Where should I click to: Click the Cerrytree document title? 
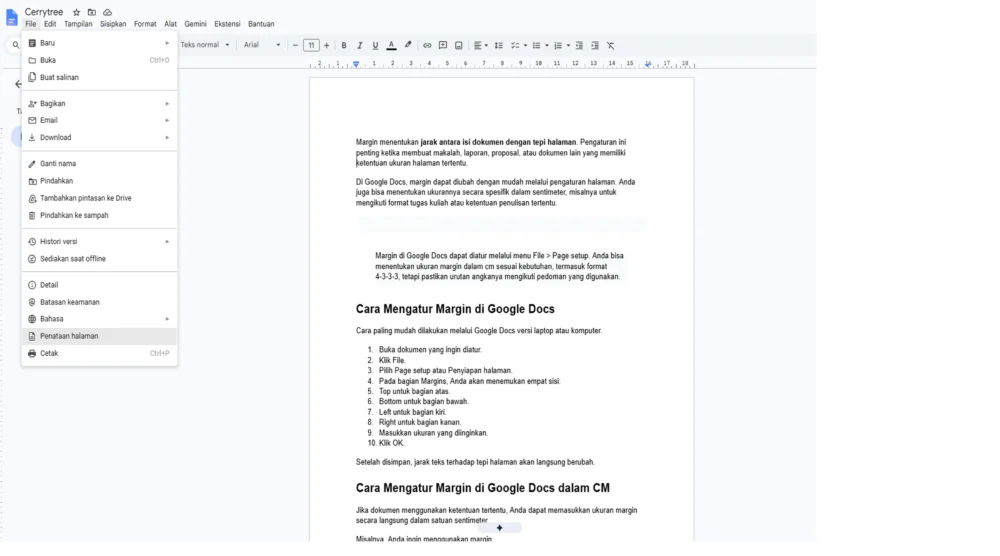point(44,12)
